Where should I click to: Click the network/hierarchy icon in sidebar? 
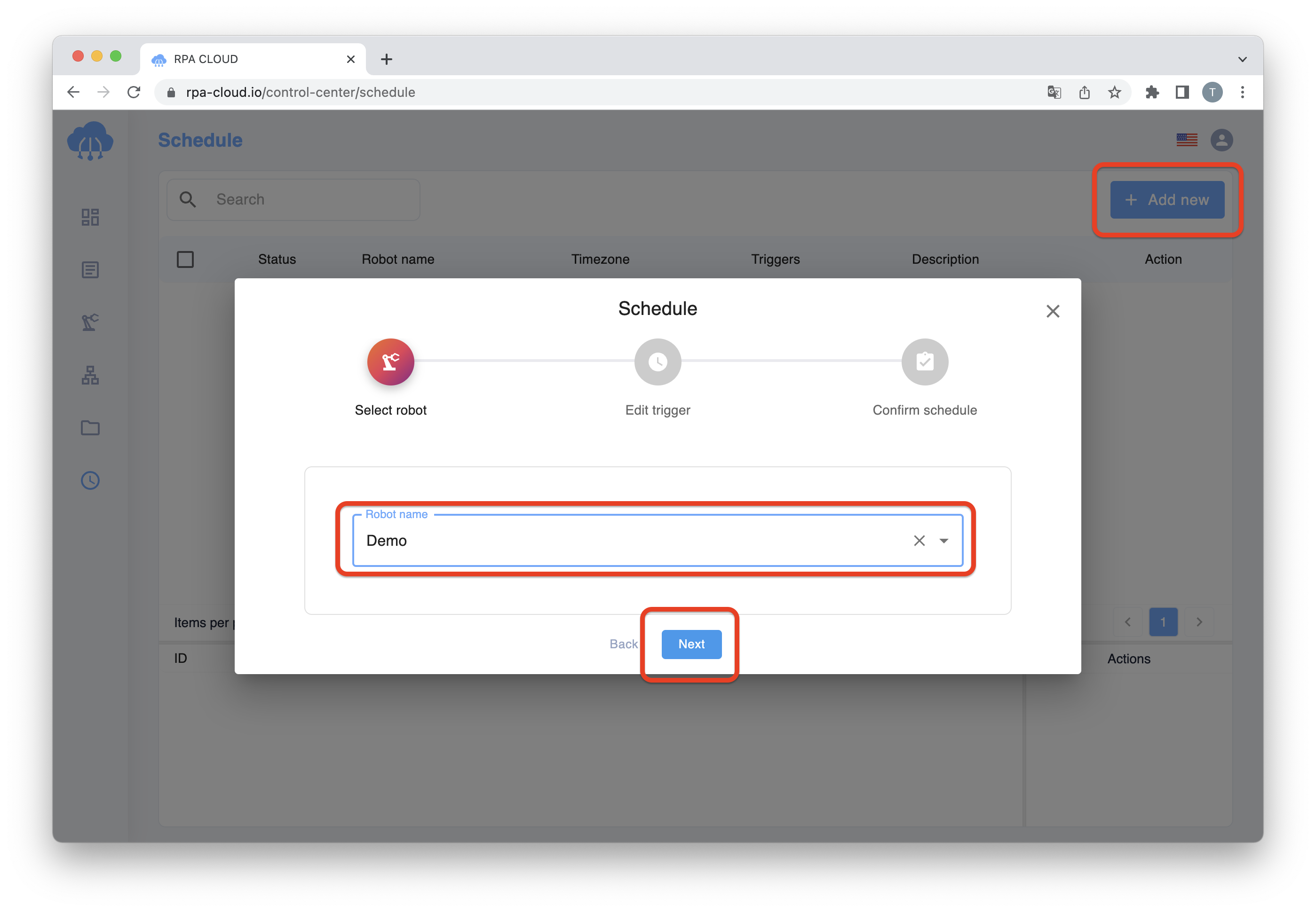point(90,375)
